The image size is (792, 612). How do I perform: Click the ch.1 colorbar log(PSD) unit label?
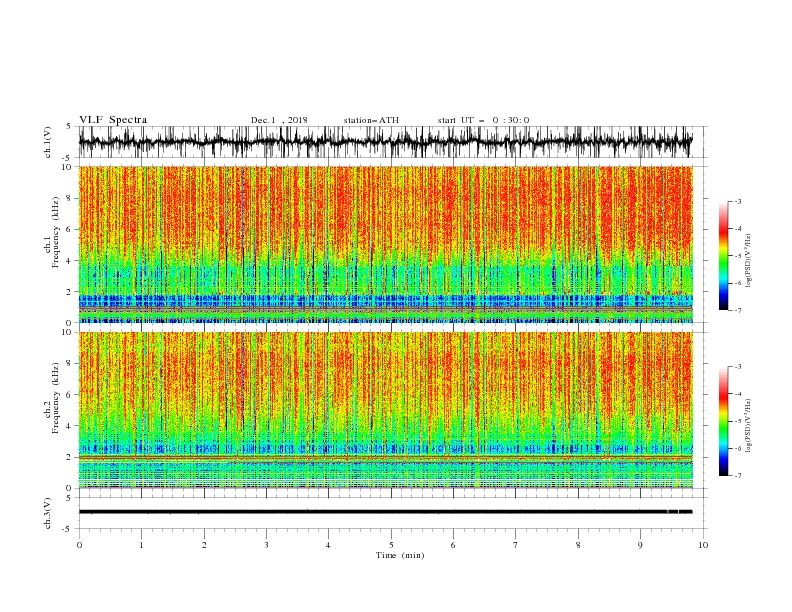[749, 262]
